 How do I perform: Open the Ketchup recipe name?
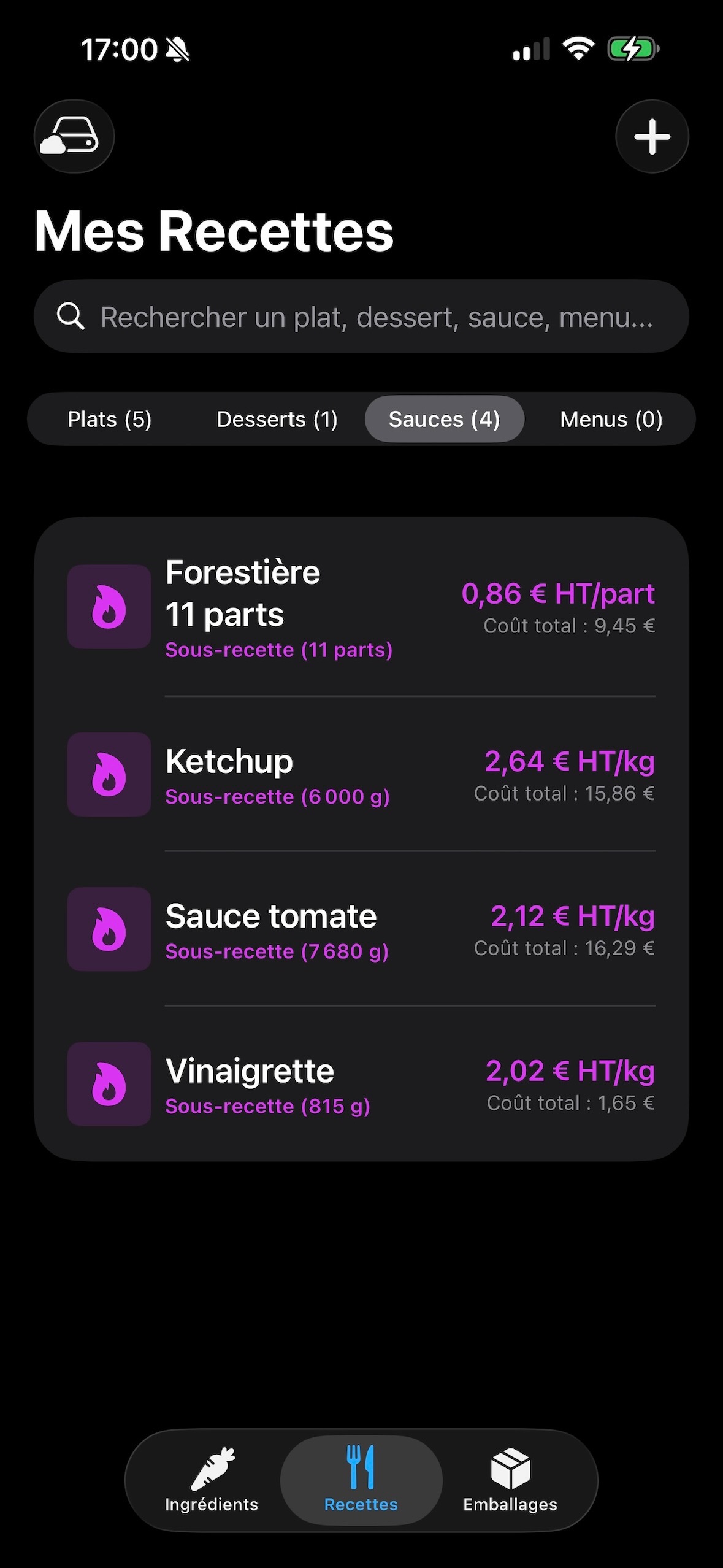point(229,761)
